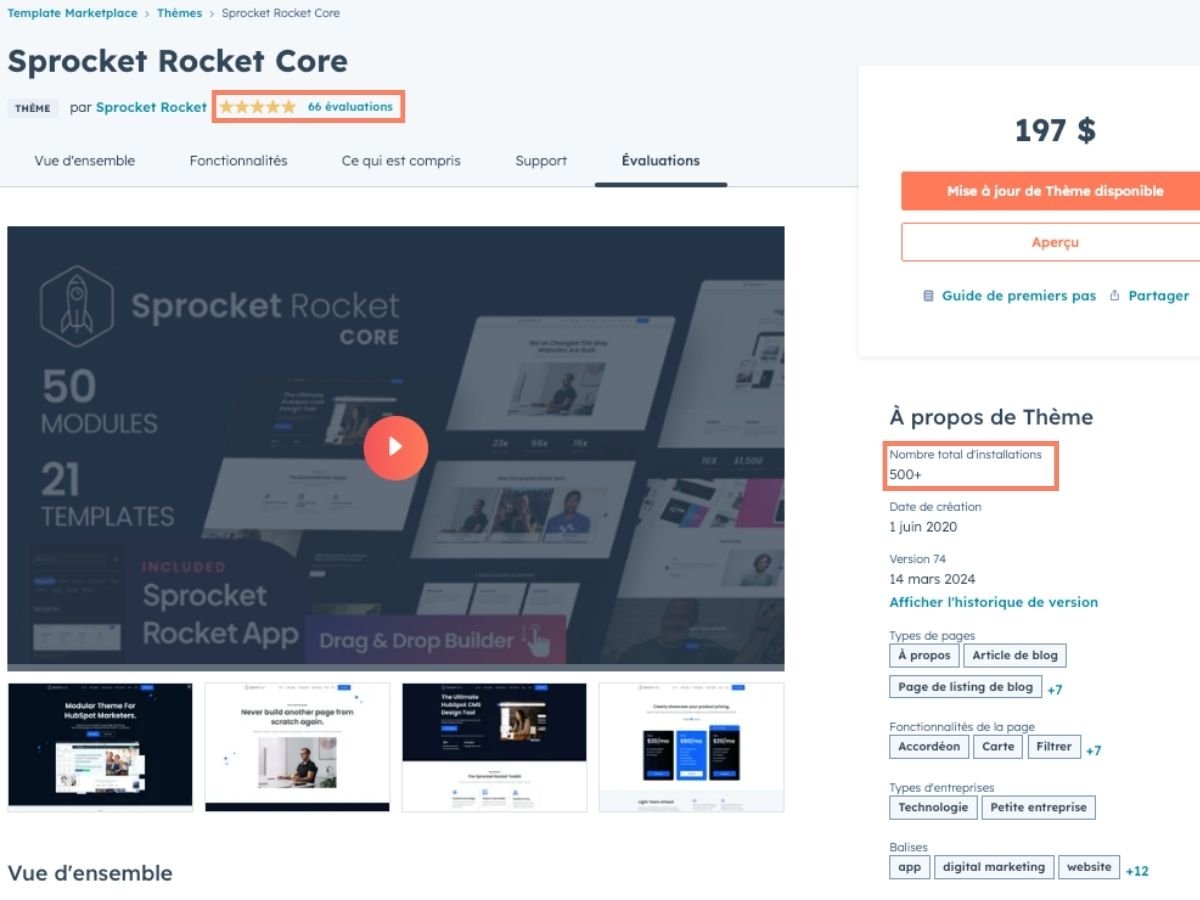The width and height of the screenshot is (1200, 900).
Task: Select the Article de blog tag
Action: point(1015,656)
